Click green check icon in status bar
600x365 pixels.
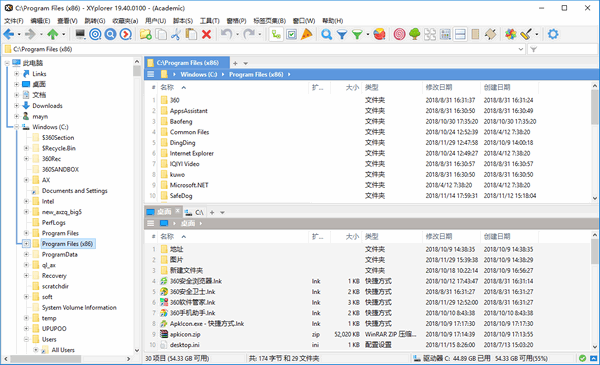(x=582, y=358)
